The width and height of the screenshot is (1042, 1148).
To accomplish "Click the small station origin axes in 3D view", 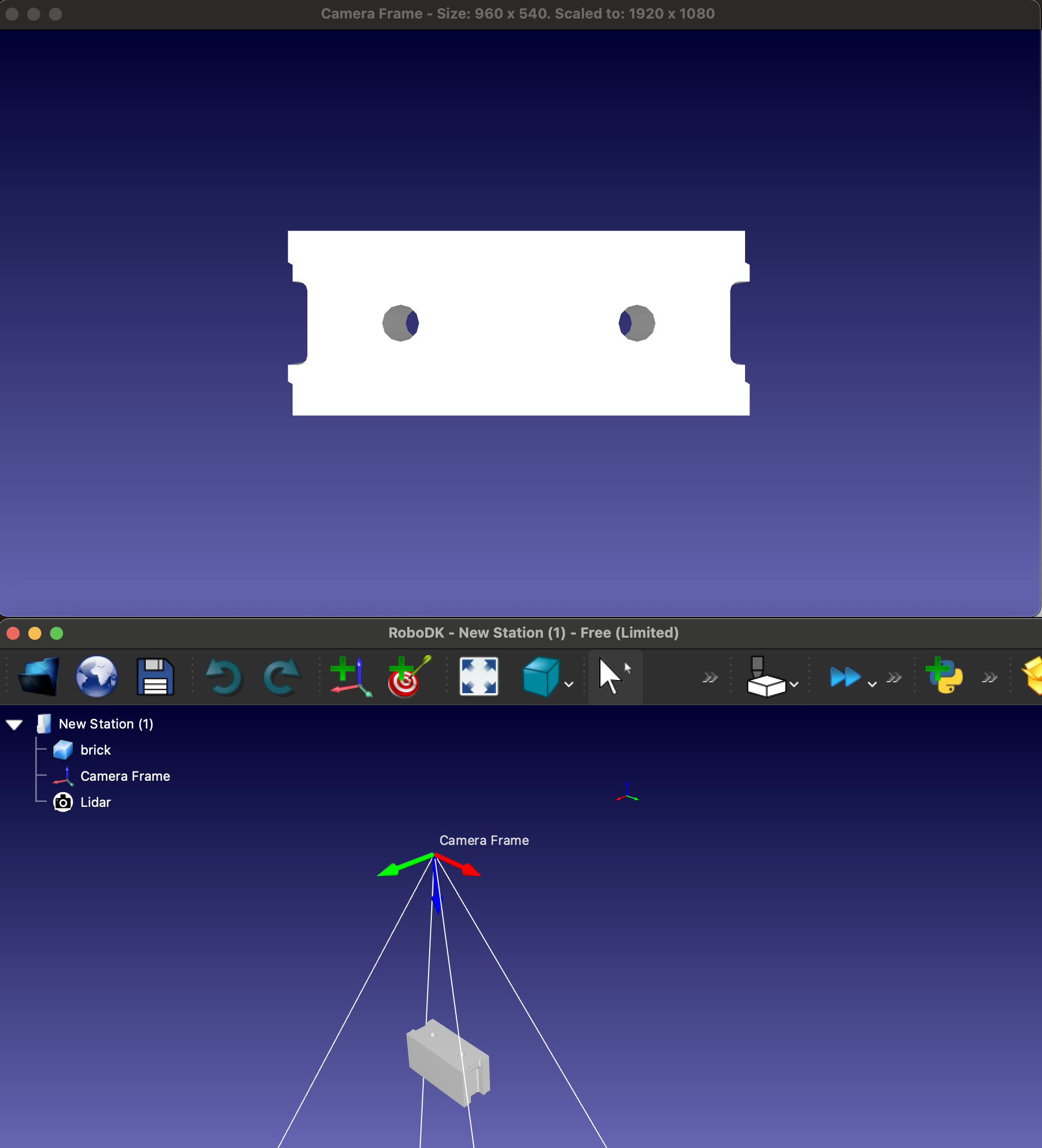I will tap(627, 793).
